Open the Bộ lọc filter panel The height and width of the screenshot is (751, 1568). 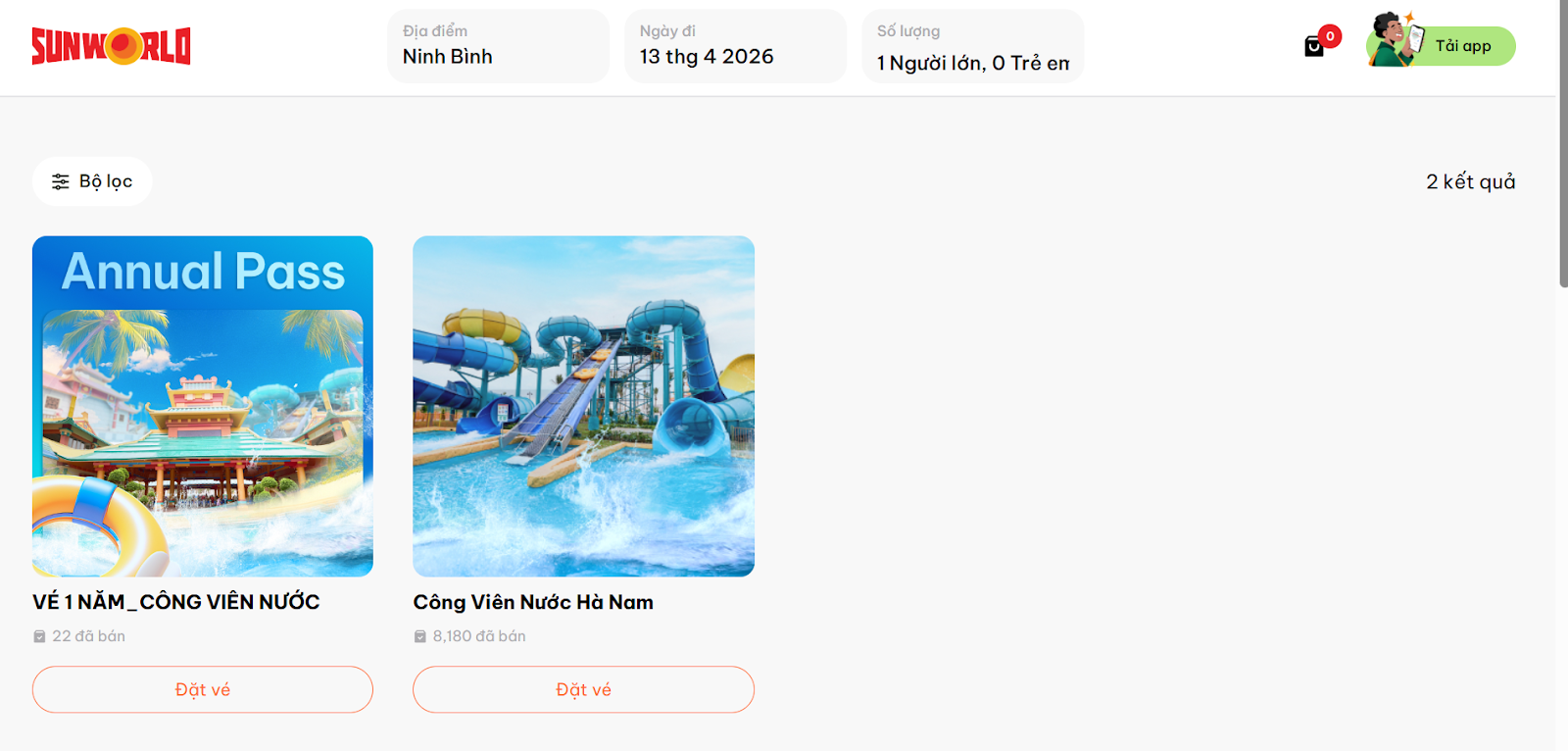92,181
